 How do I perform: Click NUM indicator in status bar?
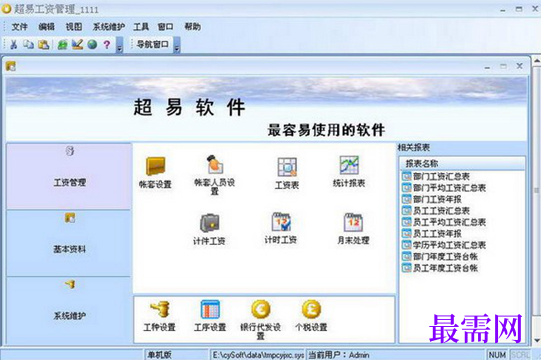497,355
